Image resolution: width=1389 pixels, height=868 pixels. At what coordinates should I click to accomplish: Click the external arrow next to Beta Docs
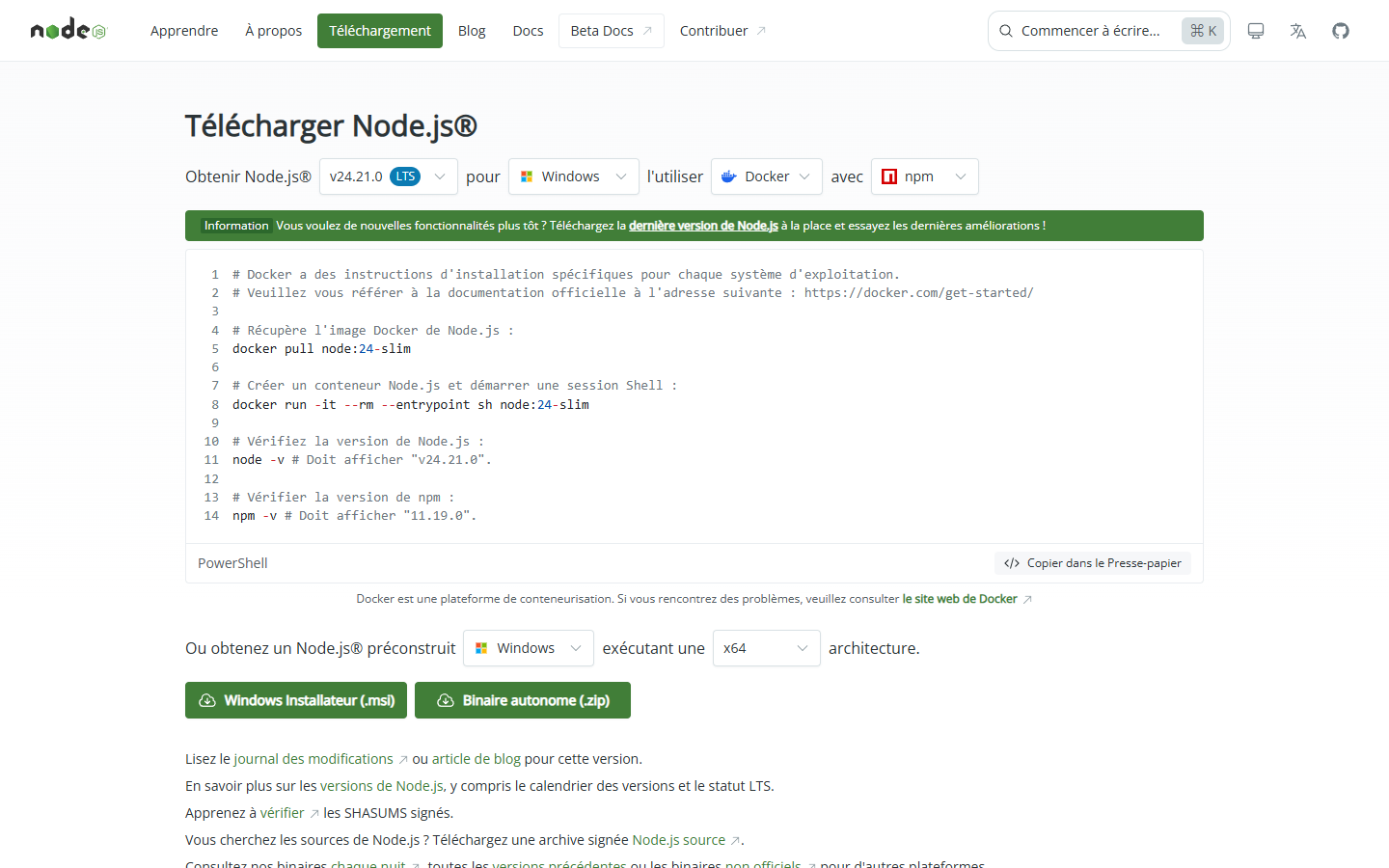[647, 31]
